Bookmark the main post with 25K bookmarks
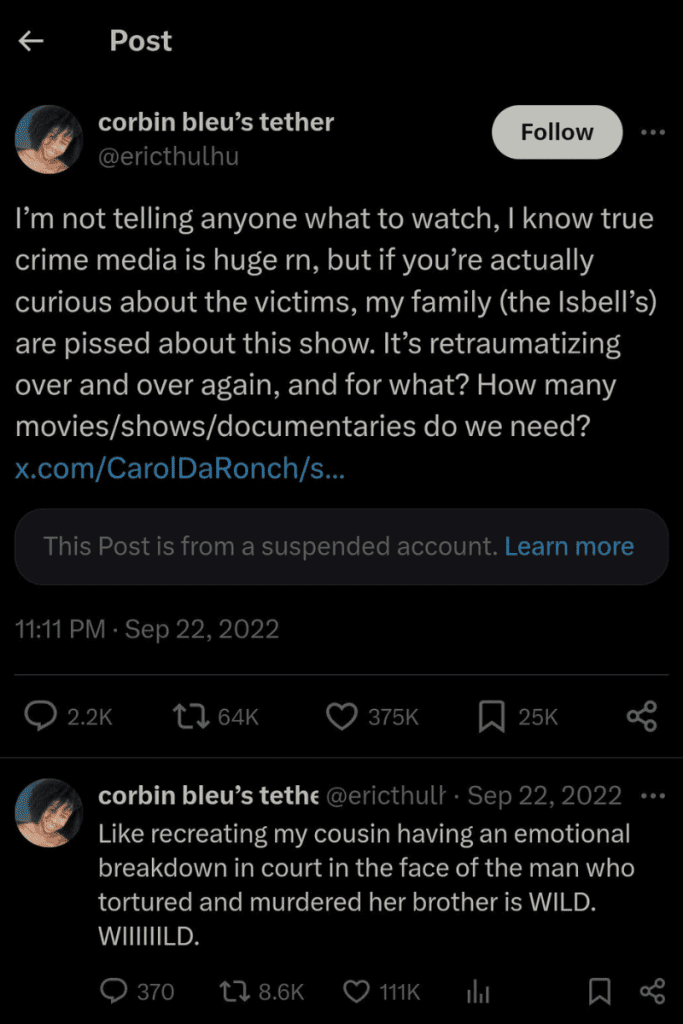 [491, 715]
